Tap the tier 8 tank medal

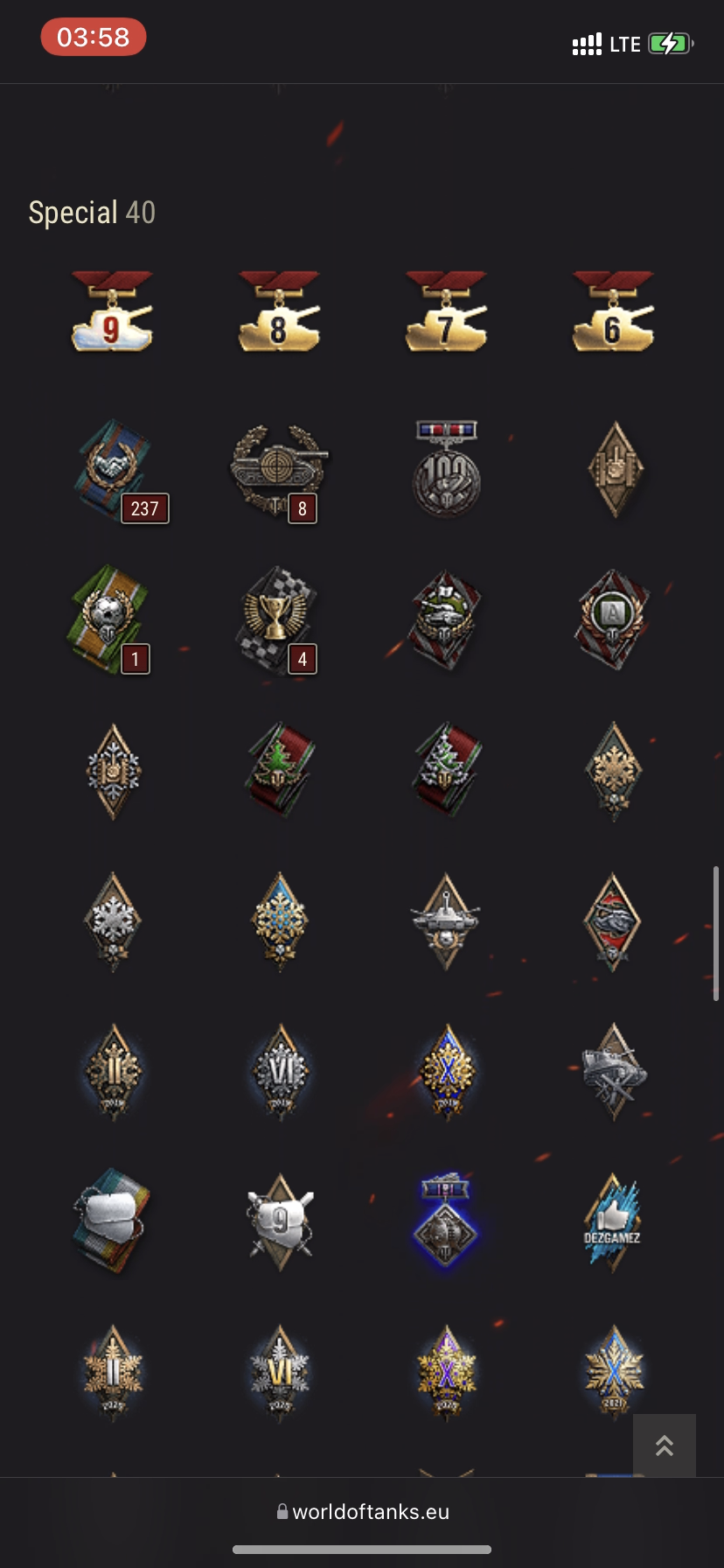click(x=279, y=311)
